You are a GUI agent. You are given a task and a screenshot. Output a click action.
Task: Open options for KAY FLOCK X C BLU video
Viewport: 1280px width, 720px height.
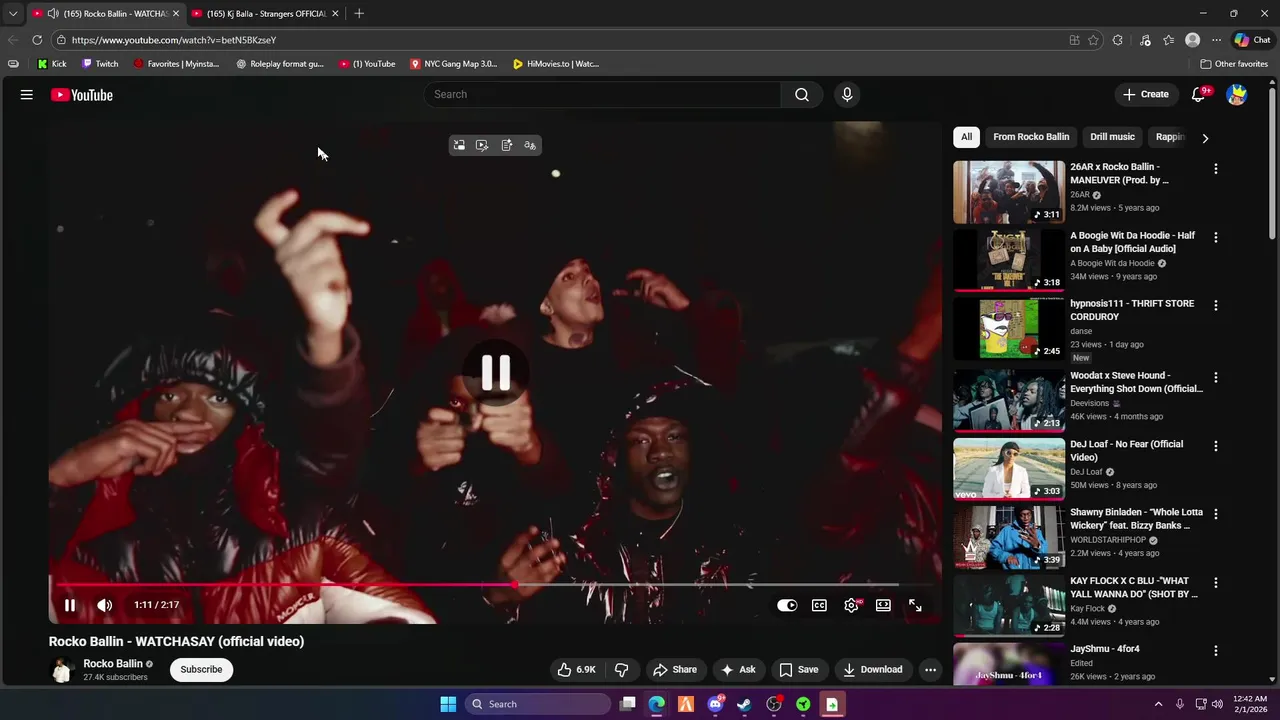point(1216,582)
